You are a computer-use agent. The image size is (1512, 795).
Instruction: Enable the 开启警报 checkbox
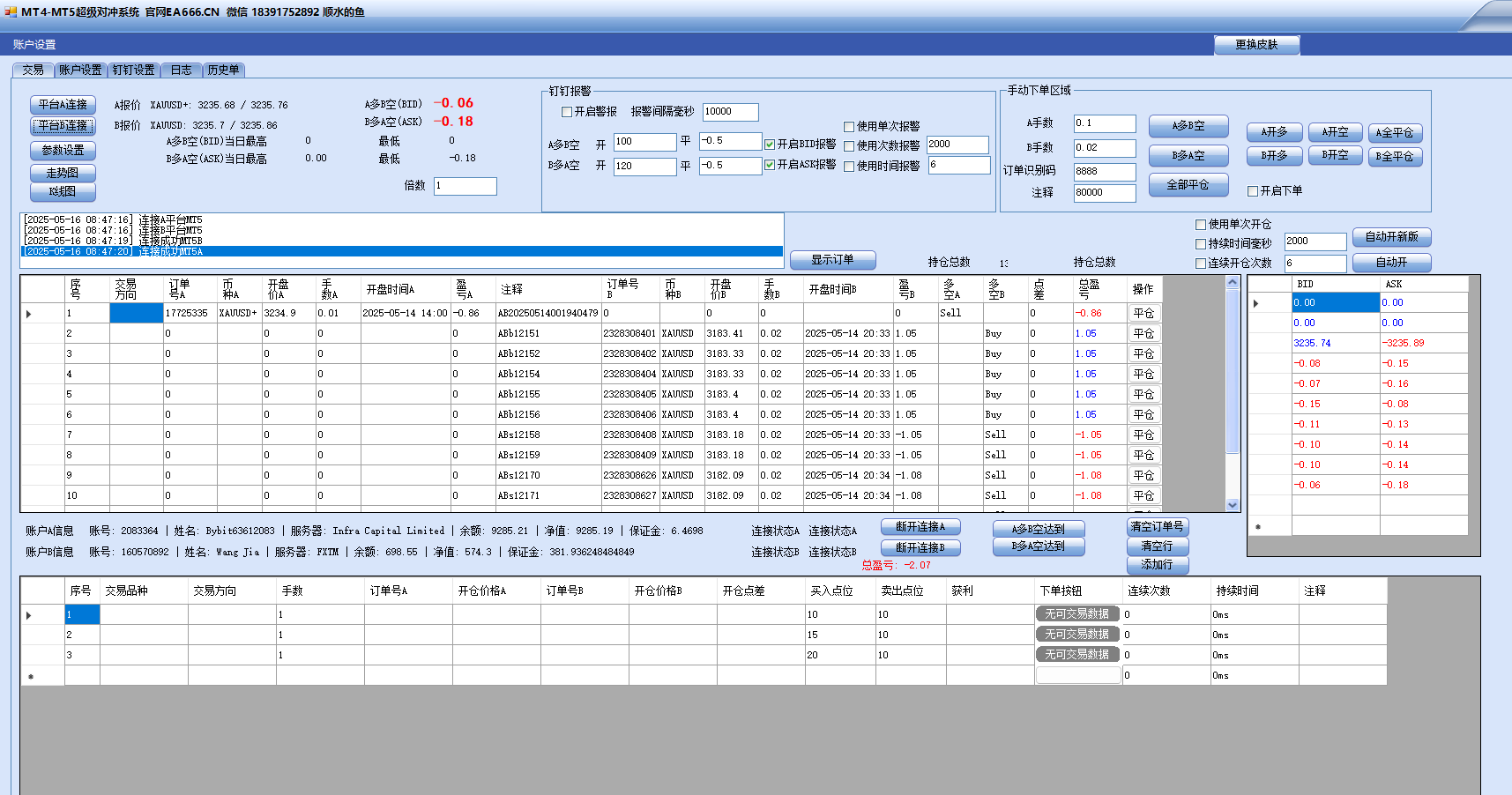click(x=567, y=112)
